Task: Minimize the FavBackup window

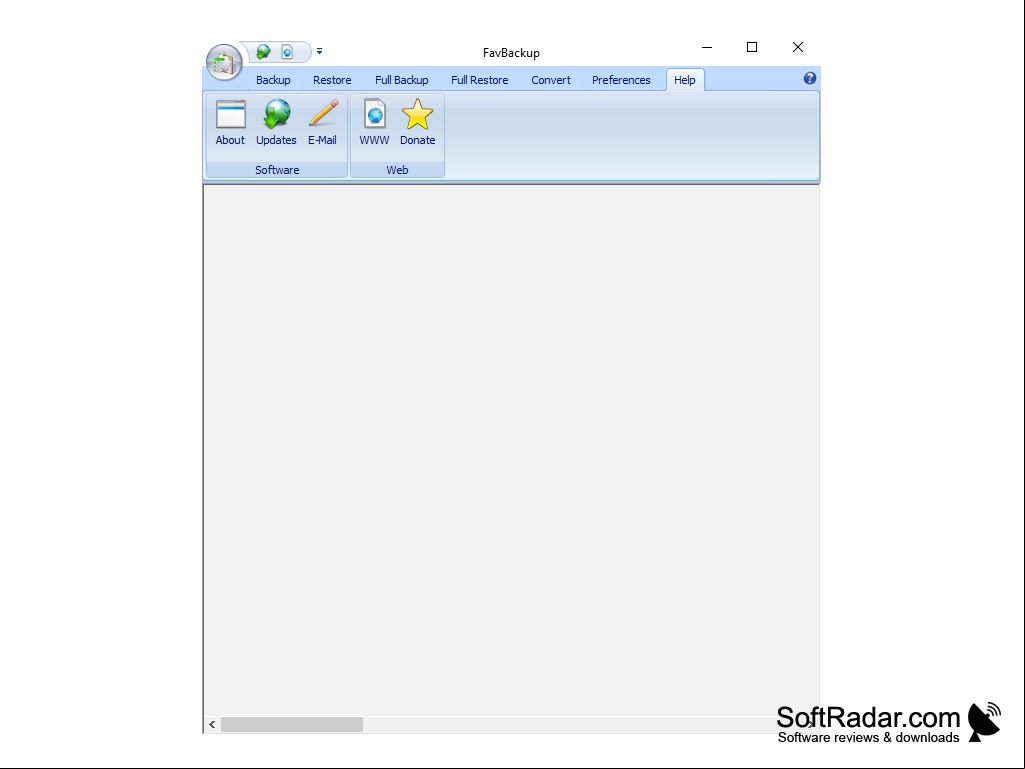Action: point(707,47)
